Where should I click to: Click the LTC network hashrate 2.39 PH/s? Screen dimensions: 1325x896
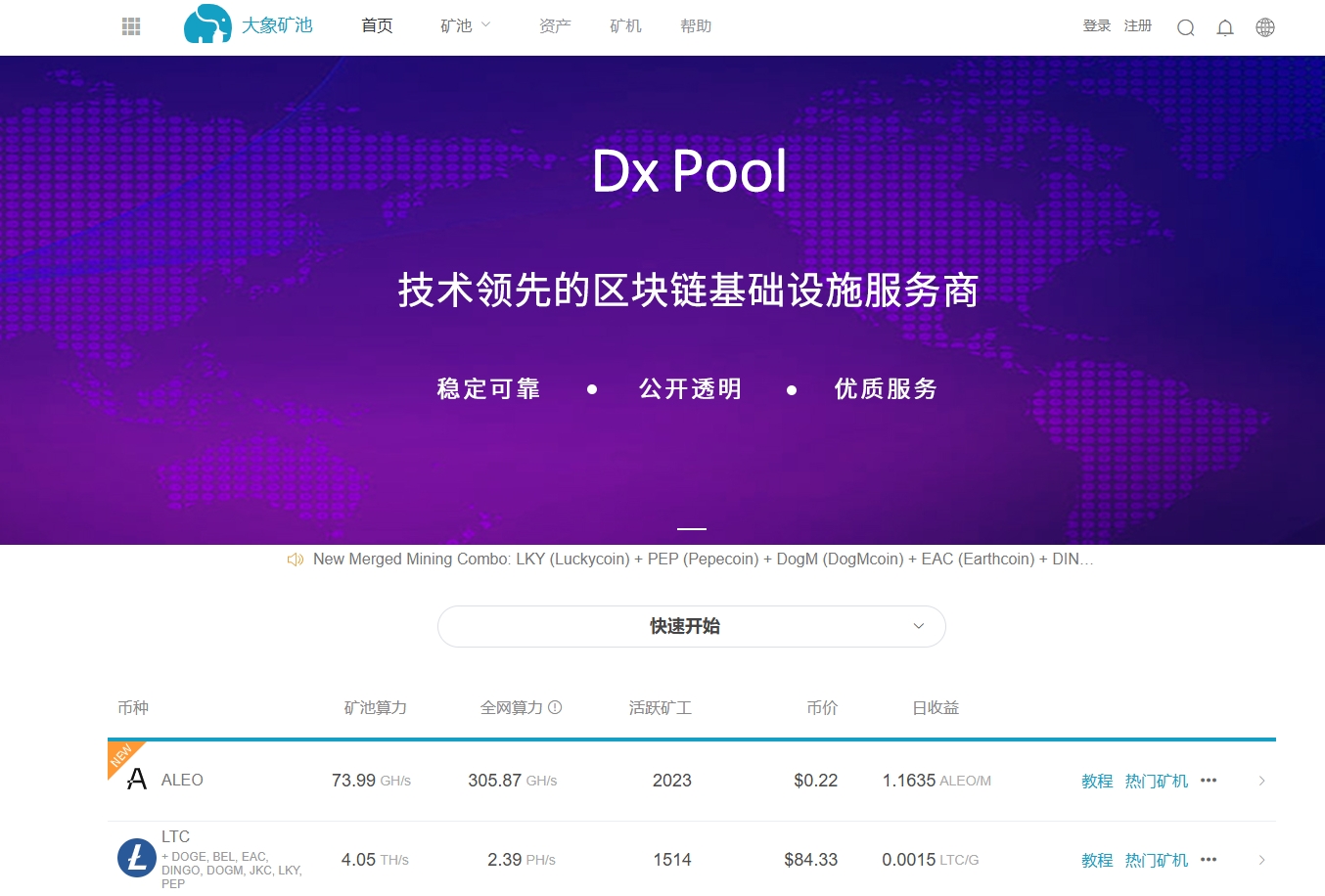(522, 860)
